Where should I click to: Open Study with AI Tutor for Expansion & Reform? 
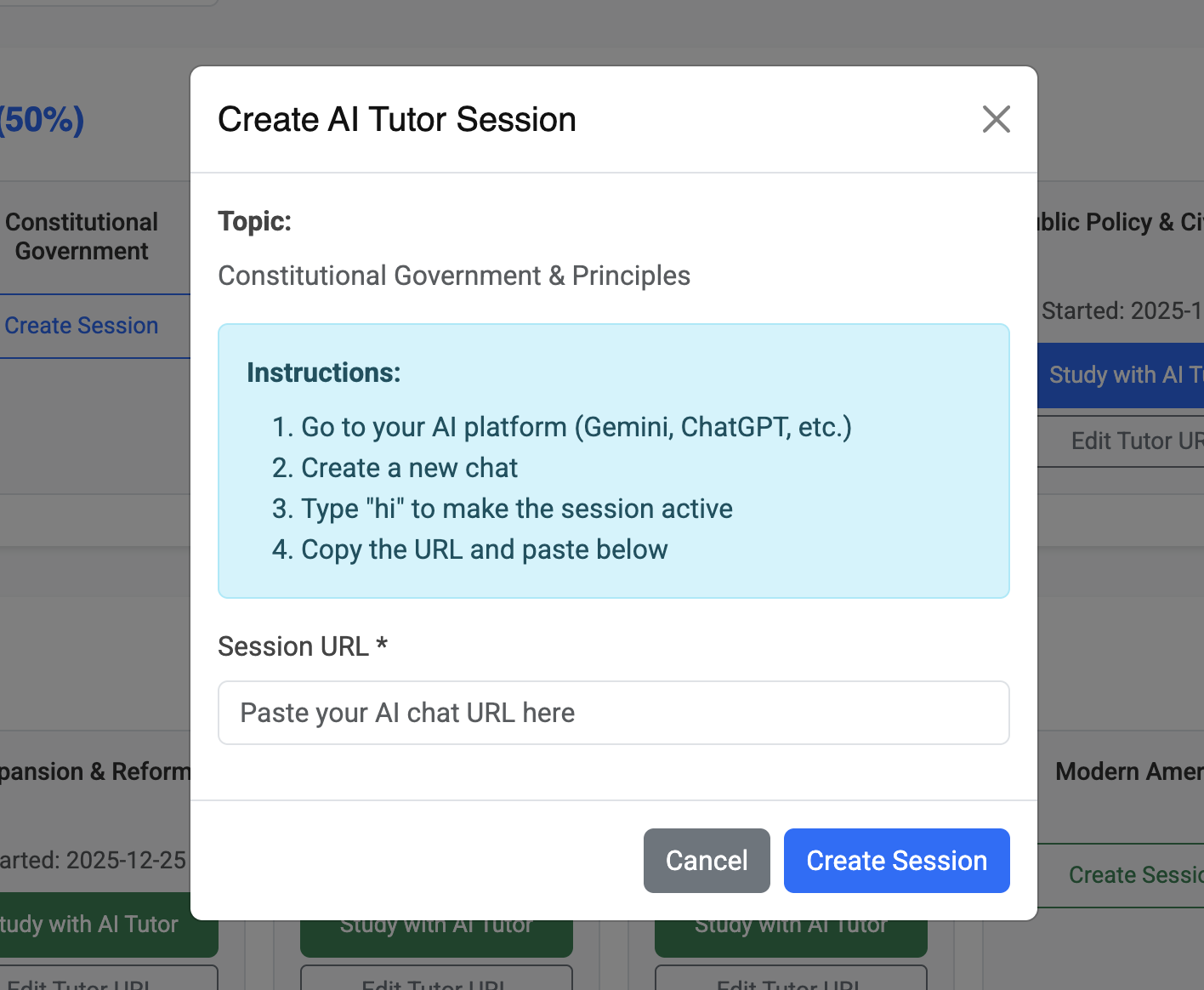click(x=94, y=925)
